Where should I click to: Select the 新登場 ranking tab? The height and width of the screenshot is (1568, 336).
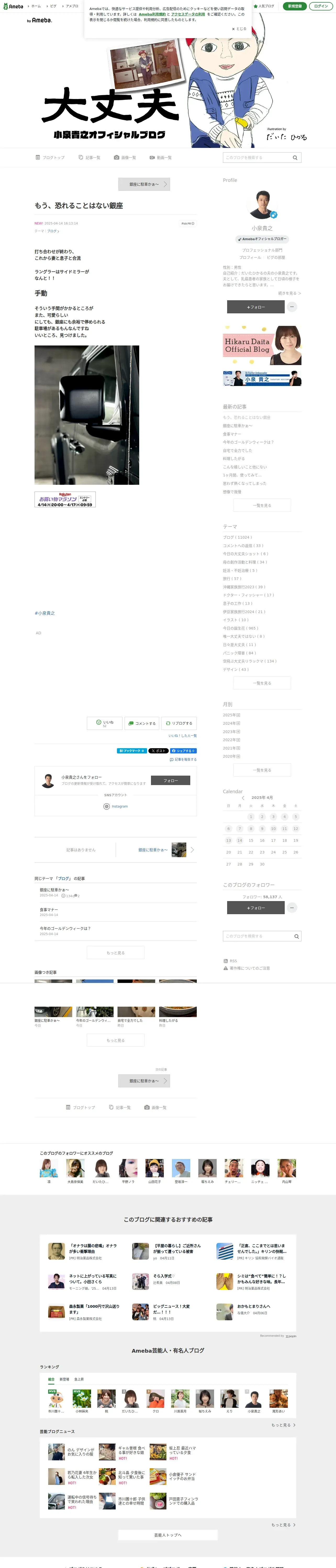[x=64, y=1379]
